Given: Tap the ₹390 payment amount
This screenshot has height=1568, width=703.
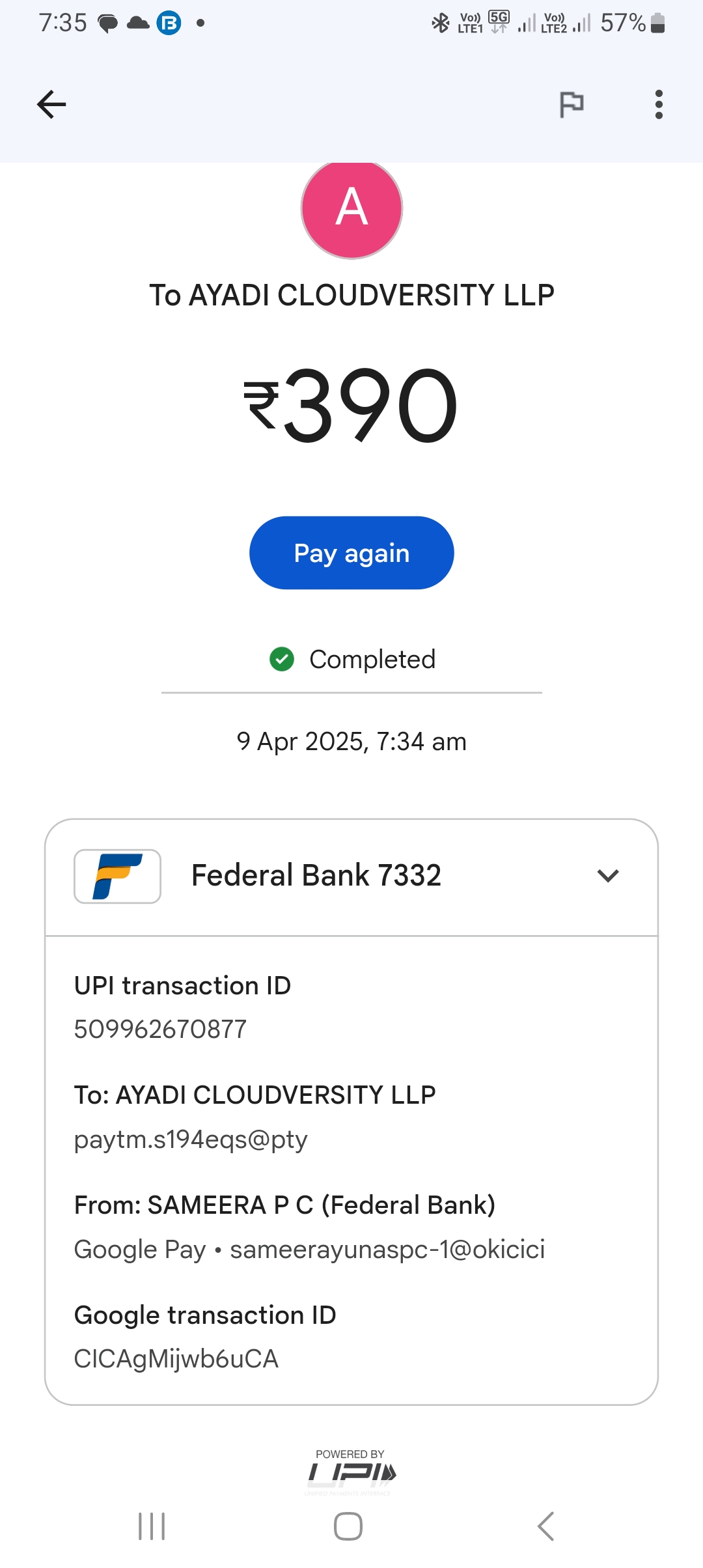Looking at the screenshot, I should click(351, 405).
